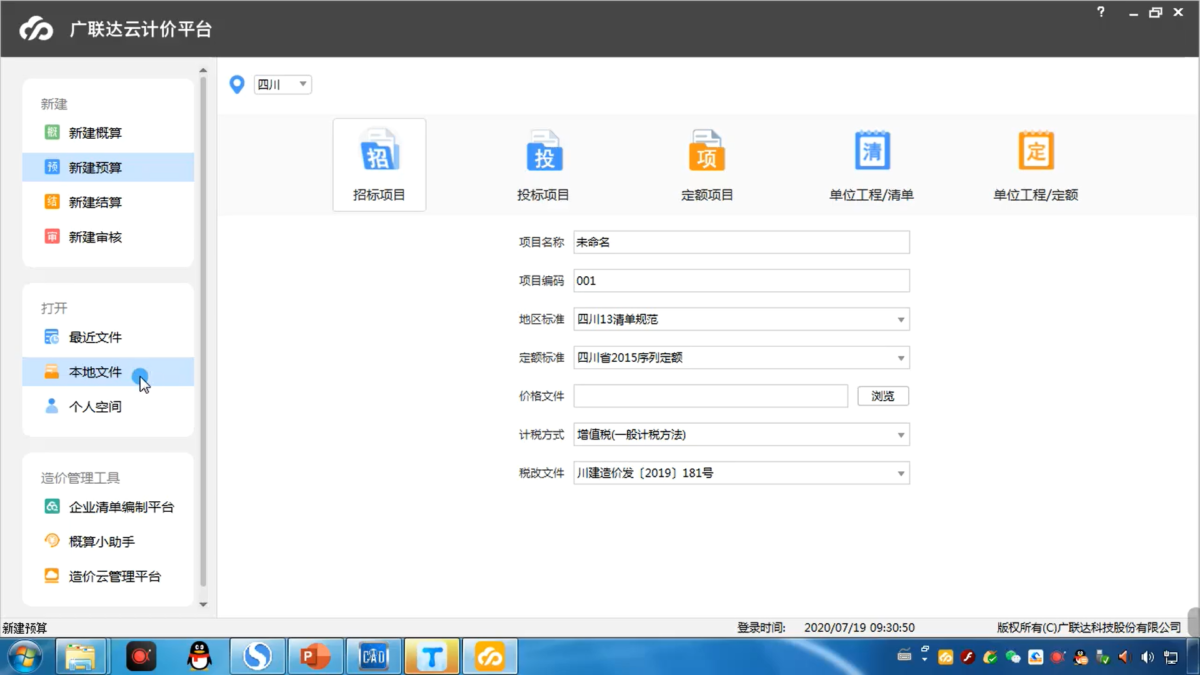Screen dimensions: 1200x675
Task: Click the 项目名称 input field
Action: [x=741, y=242]
